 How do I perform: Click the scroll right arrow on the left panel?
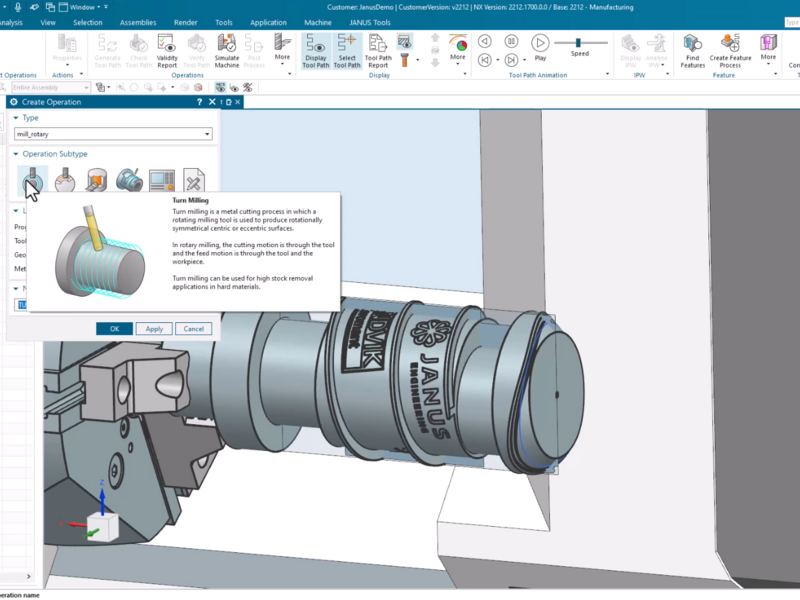pos(29,577)
